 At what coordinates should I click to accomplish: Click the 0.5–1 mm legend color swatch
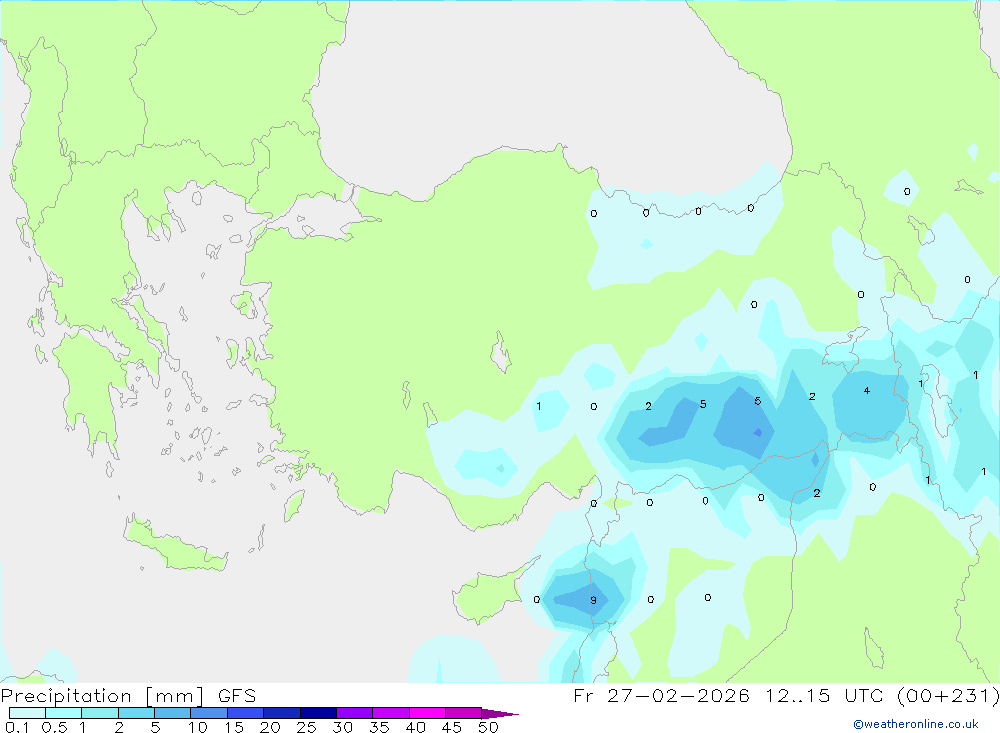click(64, 713)
